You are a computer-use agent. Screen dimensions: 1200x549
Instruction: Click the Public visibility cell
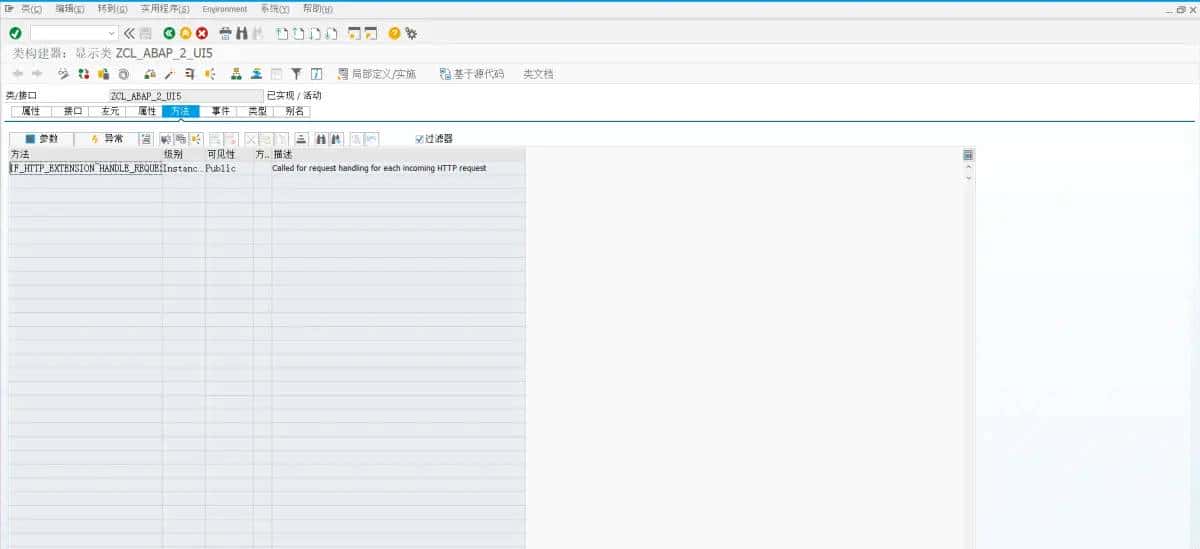229,168
